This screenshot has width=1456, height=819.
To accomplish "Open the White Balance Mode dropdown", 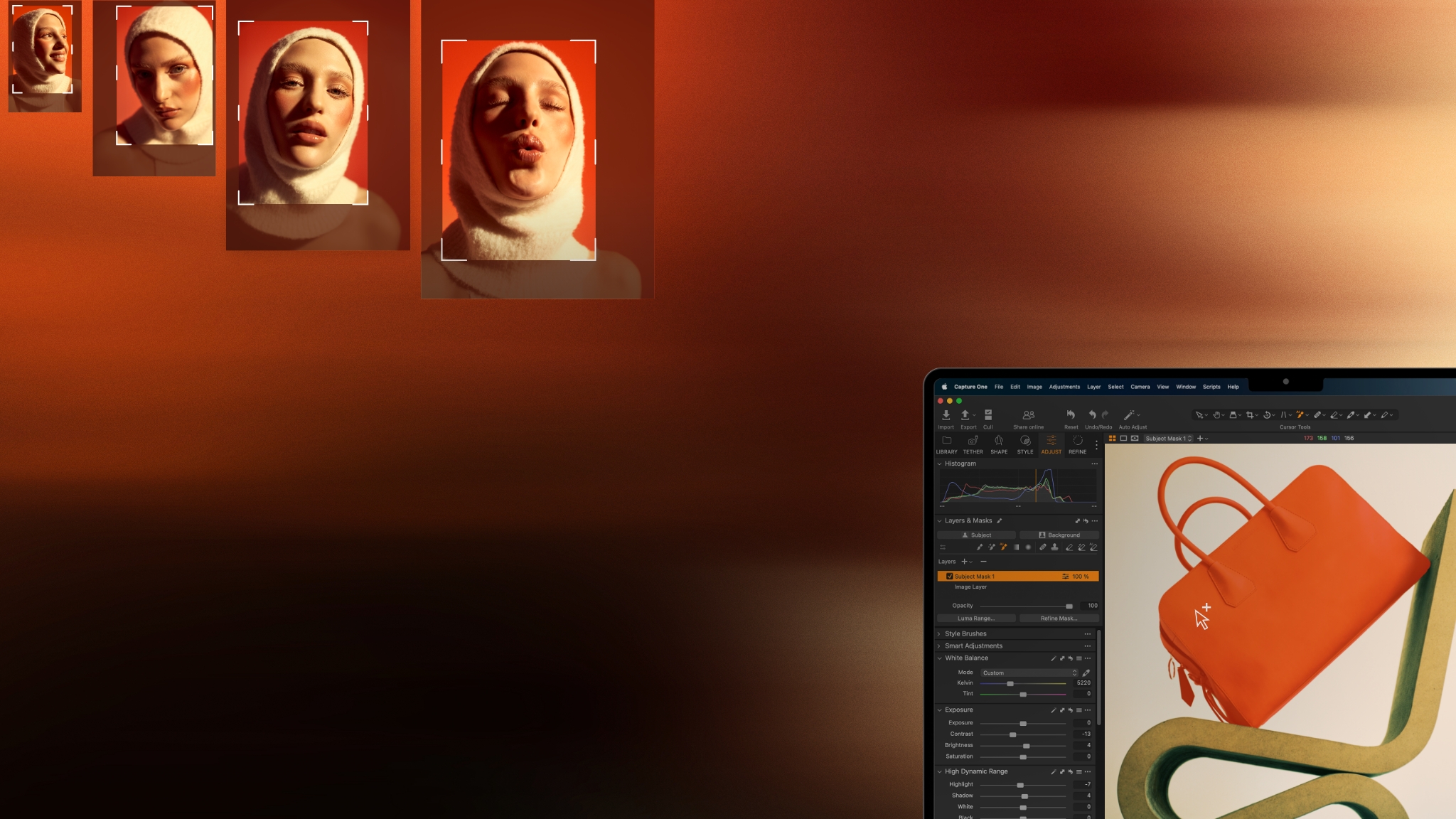I will [x=1029, y=673].
